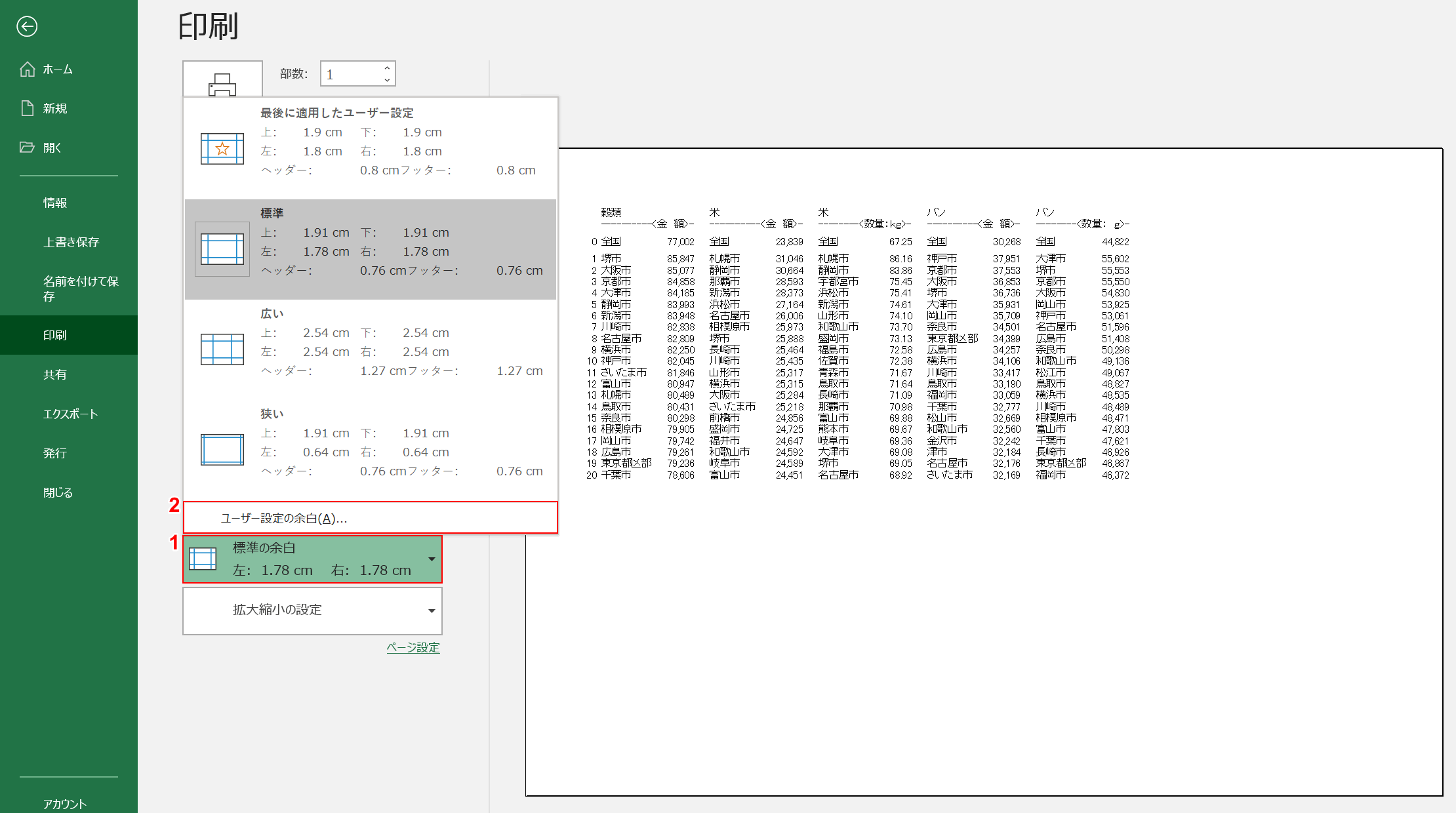This screenshot has height=813, width=1456.
Task: Click value 44,822 in the preview
Action: (x=1116, y=242)
